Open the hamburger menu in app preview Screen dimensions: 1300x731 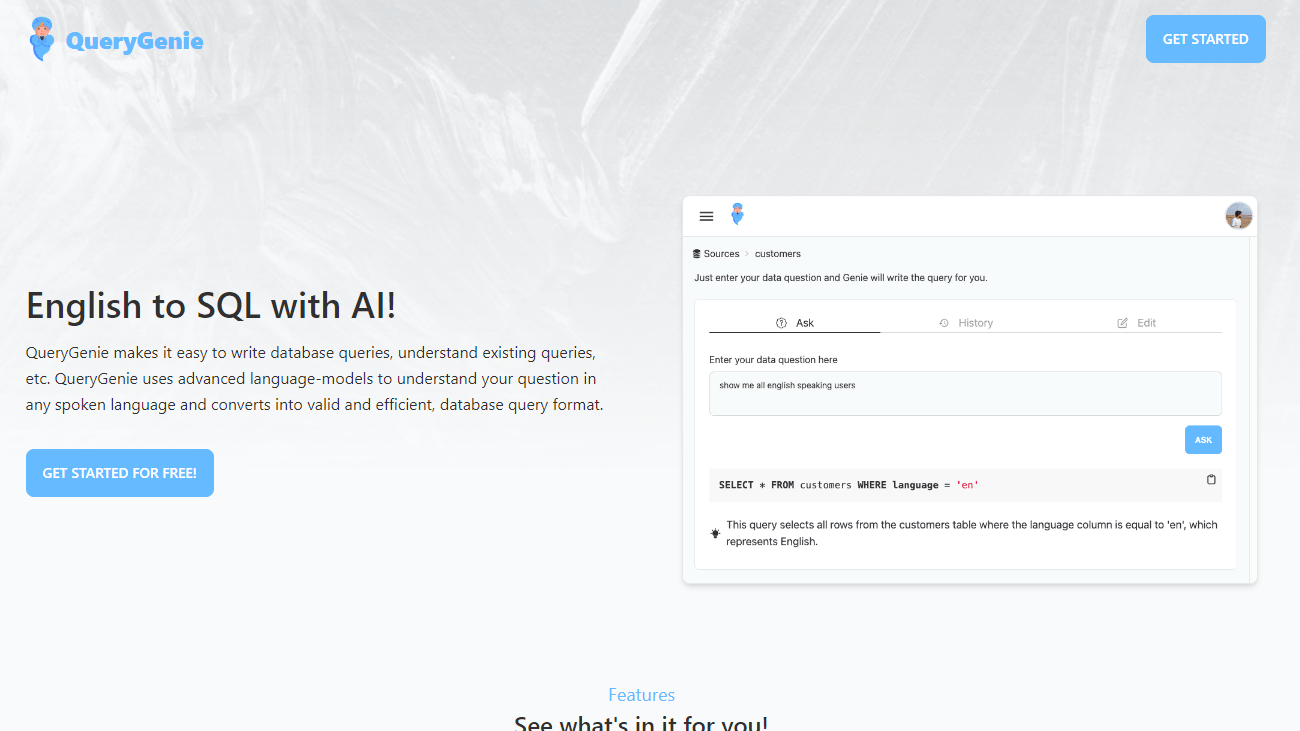pyautogui.click(x=706, y=216)
